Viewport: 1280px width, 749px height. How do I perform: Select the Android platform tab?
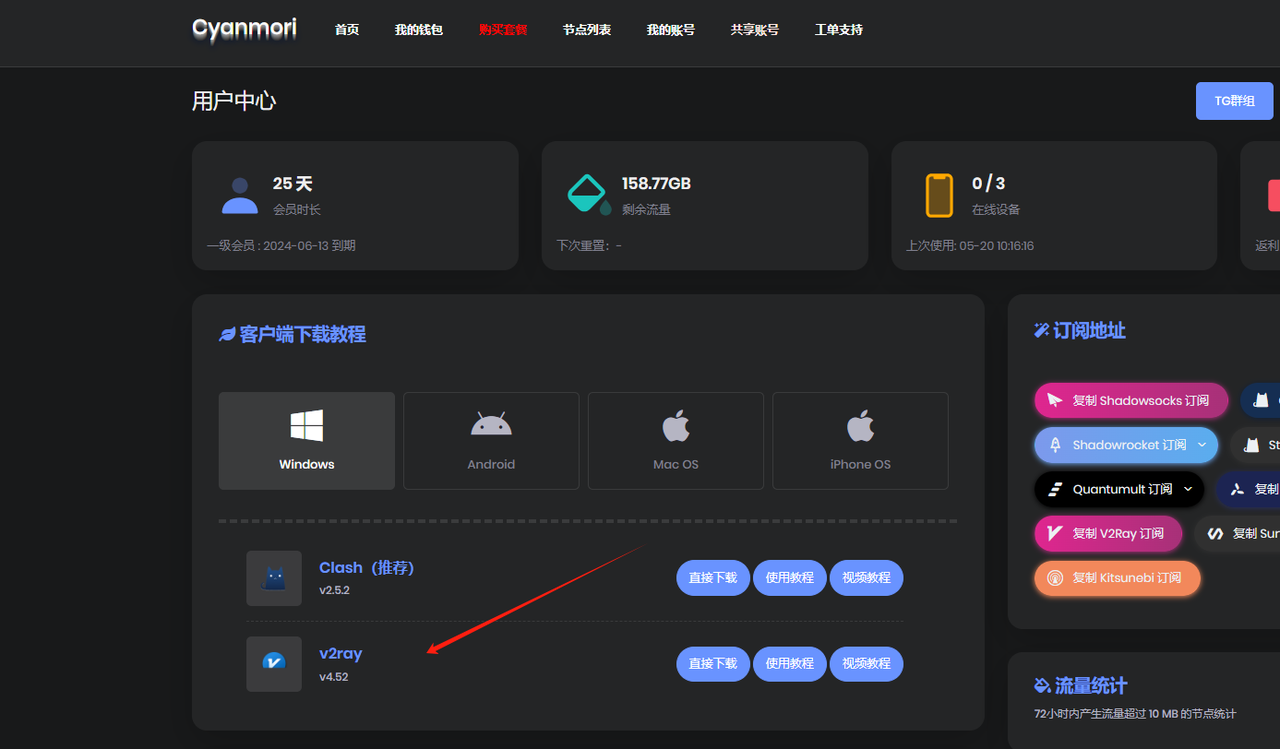point(491,441)
